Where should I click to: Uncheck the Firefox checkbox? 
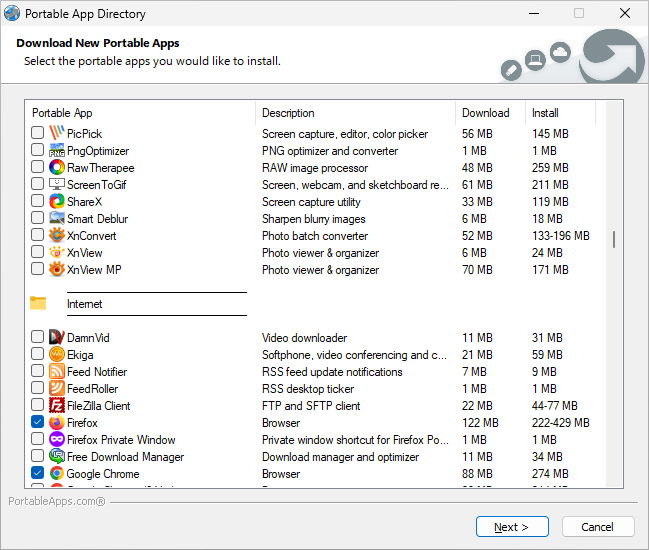pyautogui.click(x=37, y=423)
